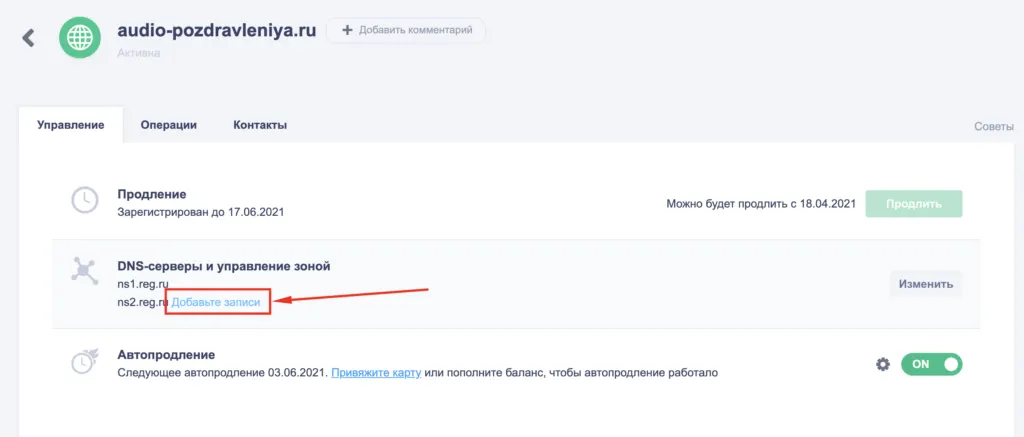Click the Автопродление clock icon

(x=84, y=361)
